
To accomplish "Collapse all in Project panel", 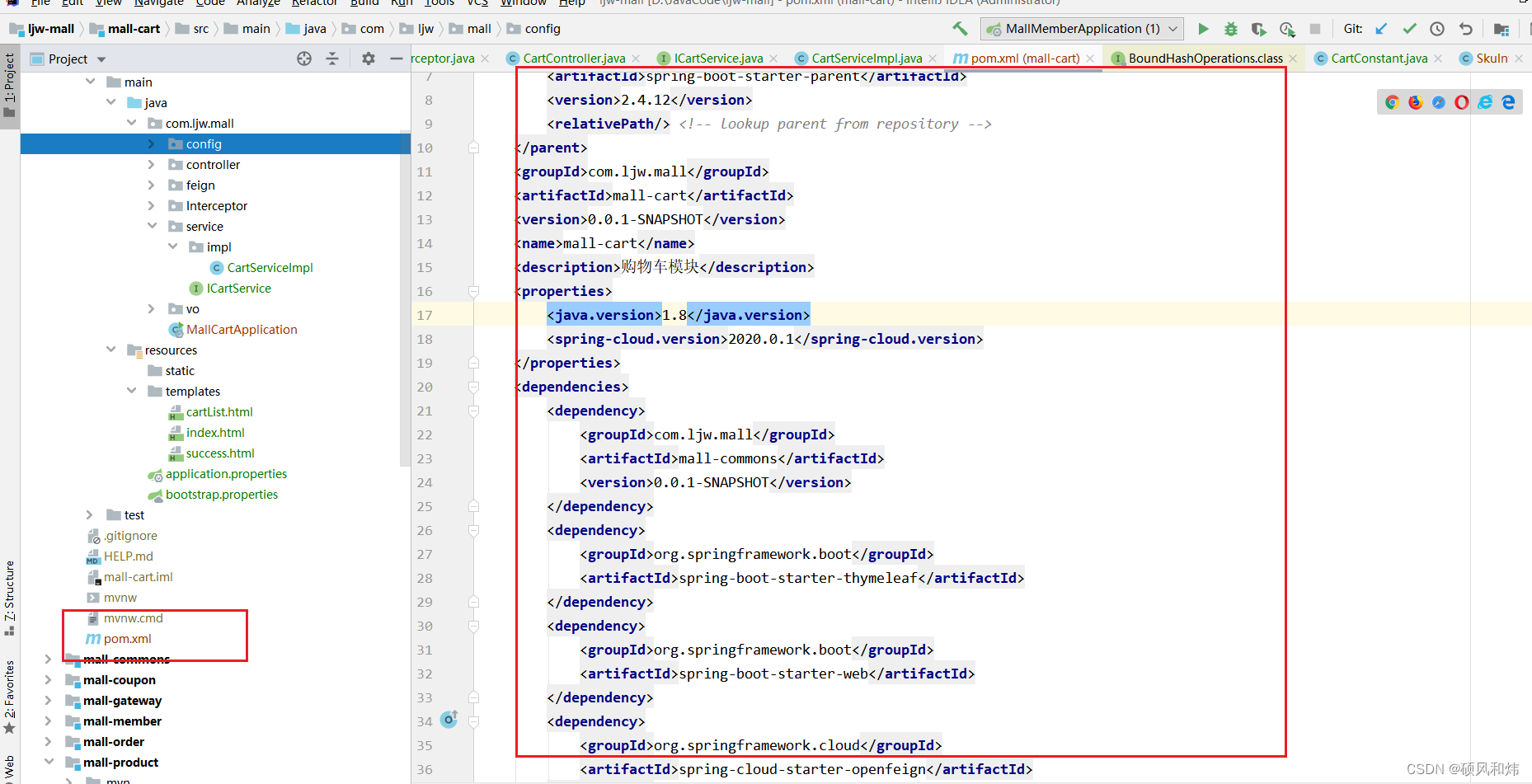I will [x=332, y=59].
